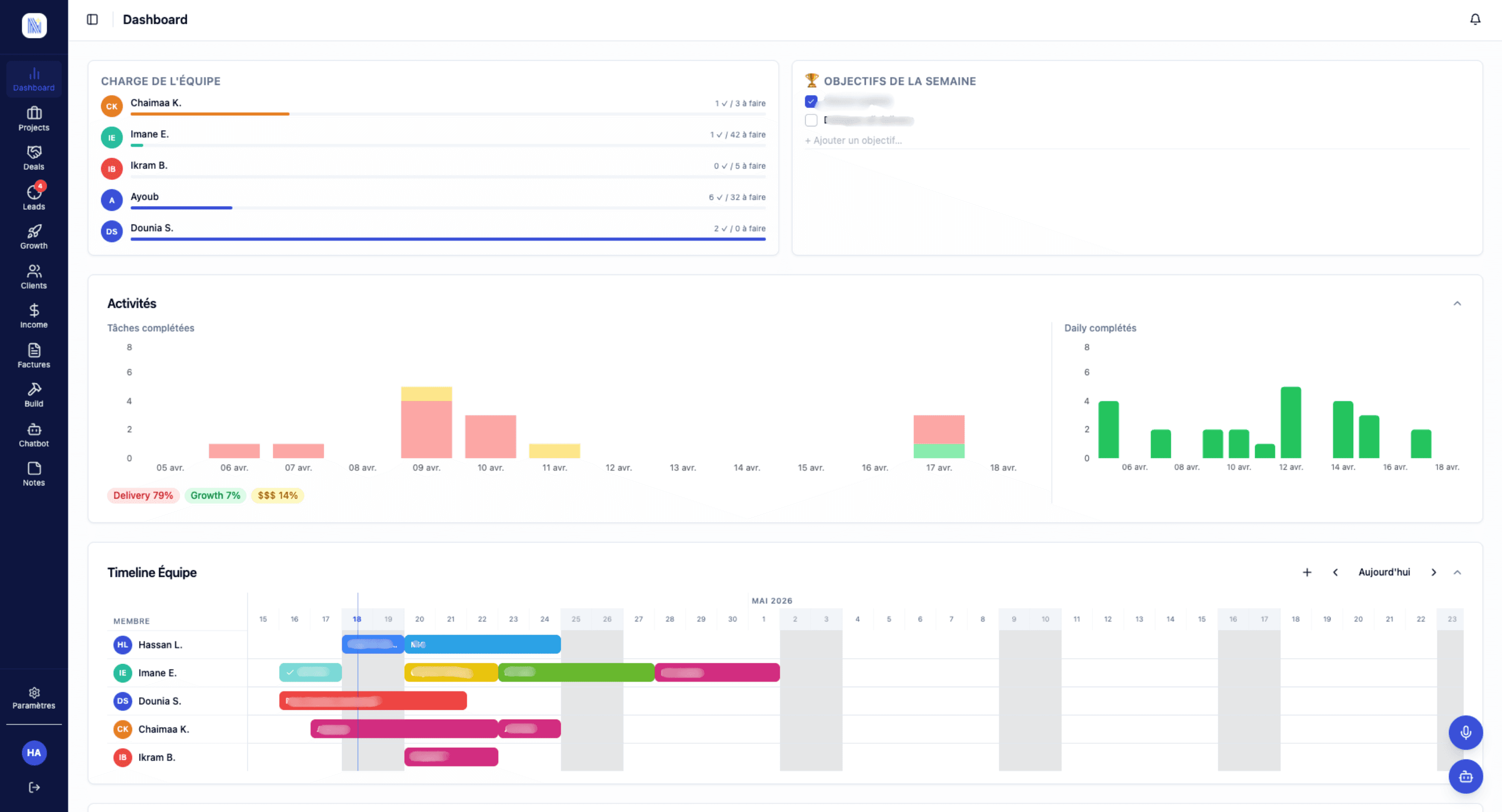Viewport: 1502px width, 812px height.
Task: Toggle the sidebar collapse control
Action: tap(93, 19)
